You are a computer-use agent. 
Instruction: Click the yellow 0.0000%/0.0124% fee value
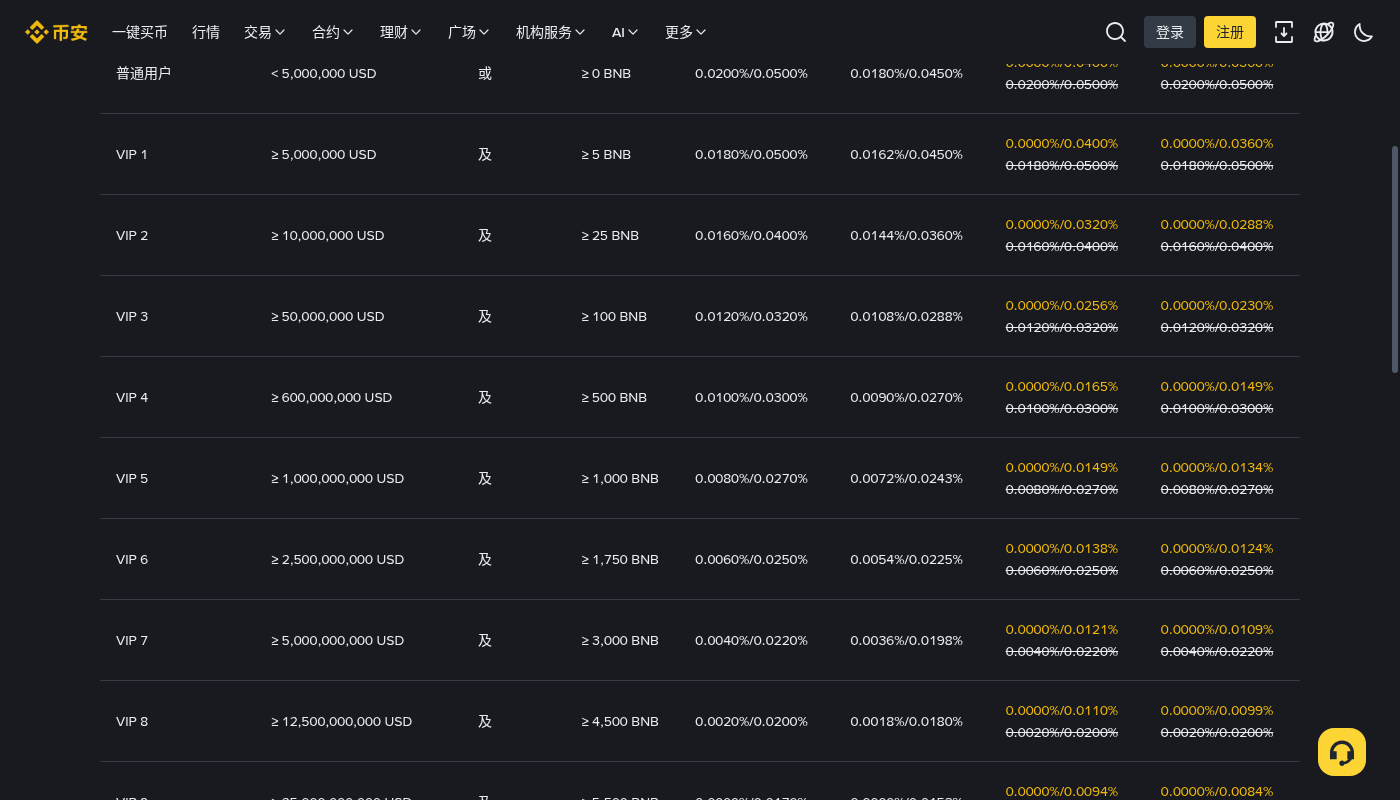click(1217, 548)
